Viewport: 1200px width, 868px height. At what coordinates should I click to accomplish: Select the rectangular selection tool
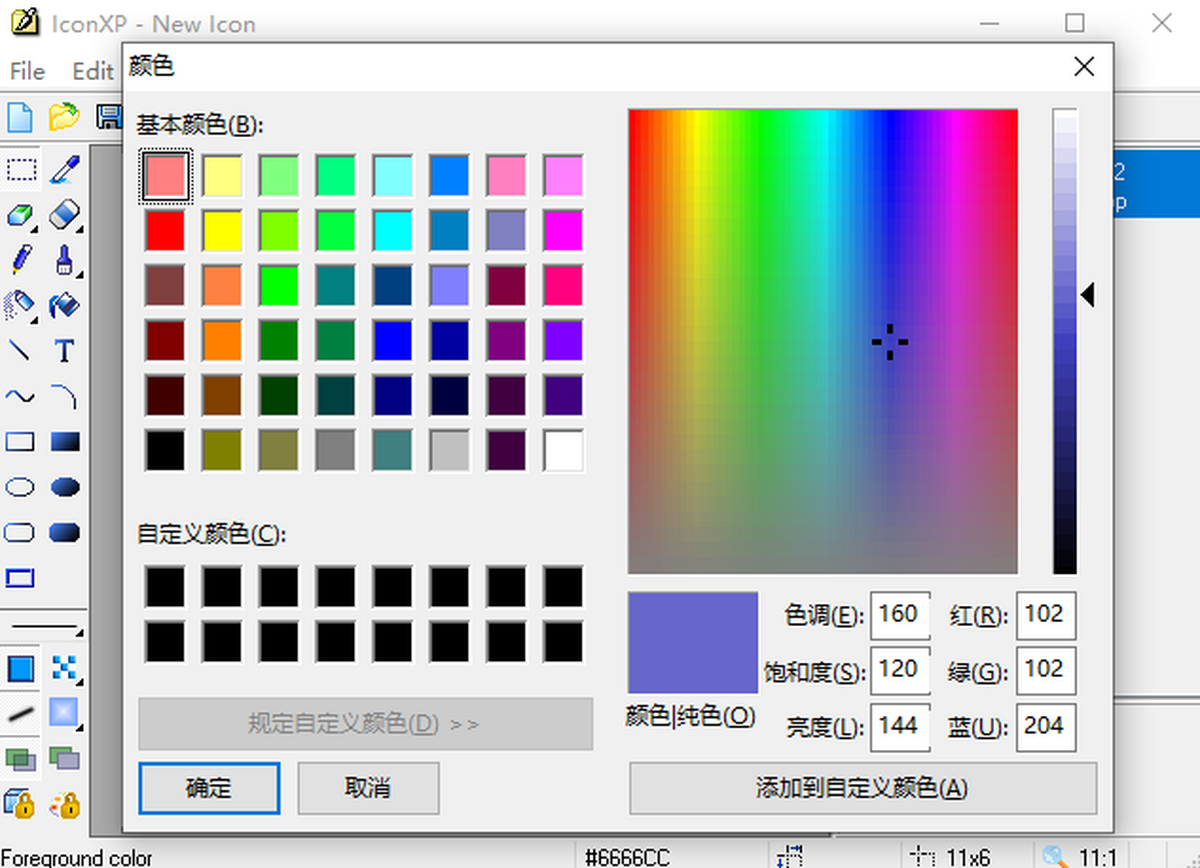pos(21,169)
